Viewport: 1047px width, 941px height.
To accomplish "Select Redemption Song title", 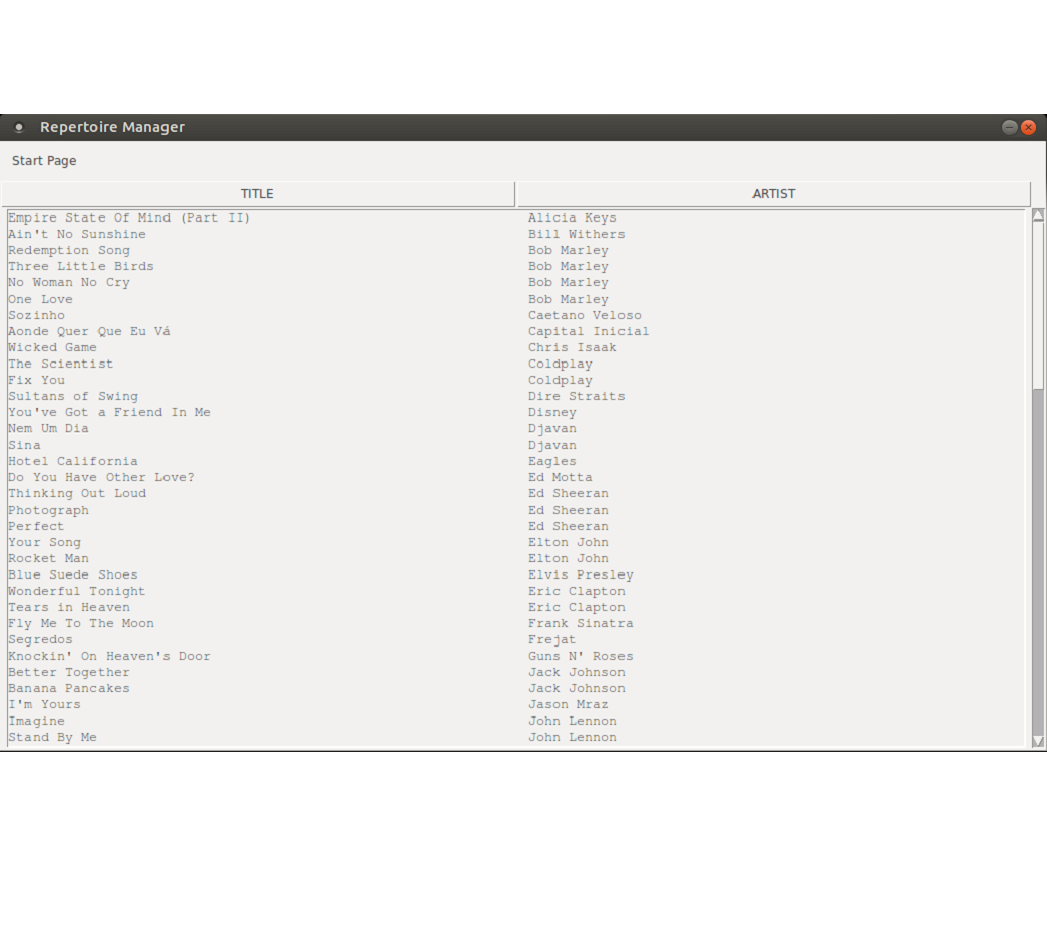I will point(69,250).
